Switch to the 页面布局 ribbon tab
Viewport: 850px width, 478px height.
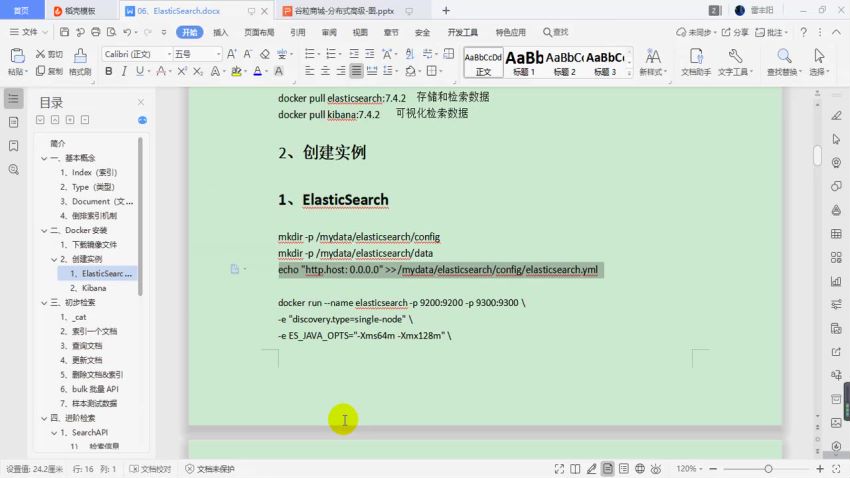pyautogui.click(x=259, y=33)
